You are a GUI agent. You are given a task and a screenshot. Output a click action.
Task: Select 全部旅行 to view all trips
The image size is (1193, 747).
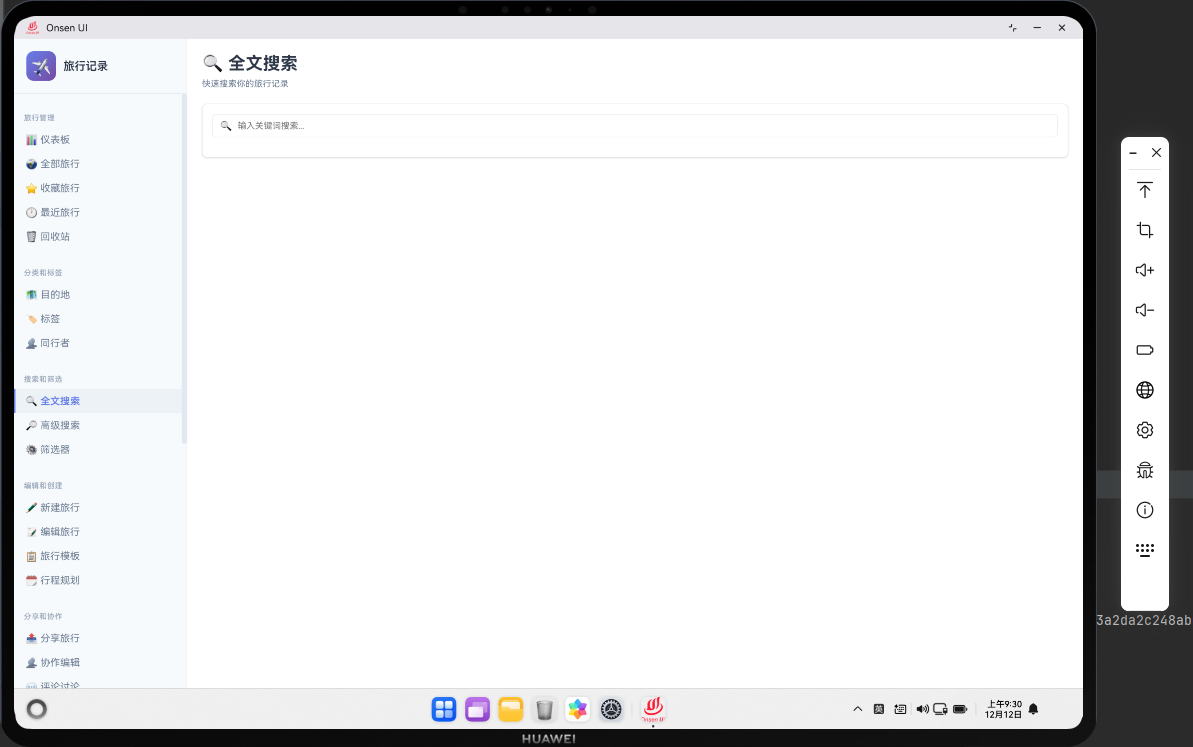tap(61, 163)
